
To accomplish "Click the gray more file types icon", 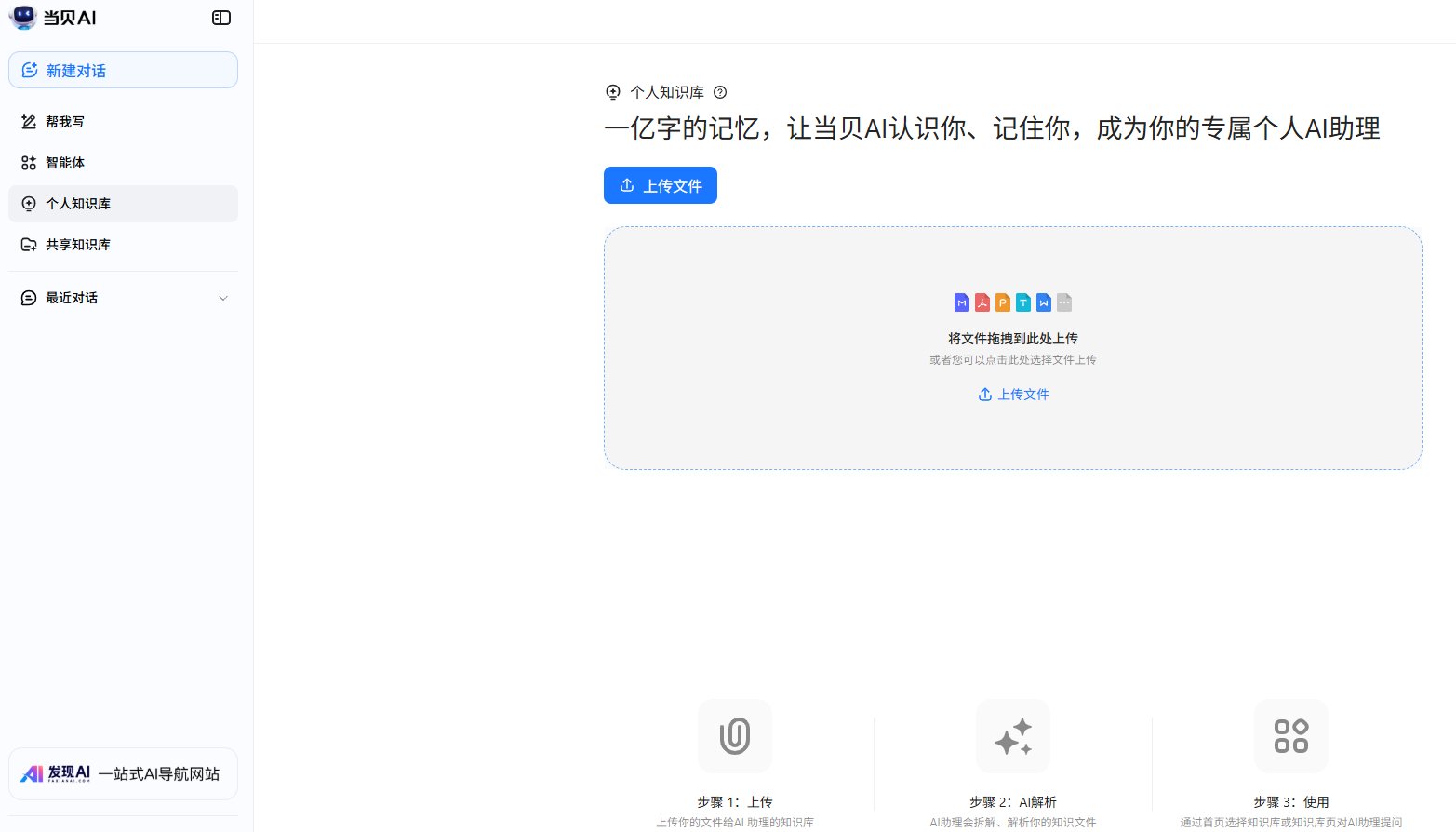I will point(1064,302).
